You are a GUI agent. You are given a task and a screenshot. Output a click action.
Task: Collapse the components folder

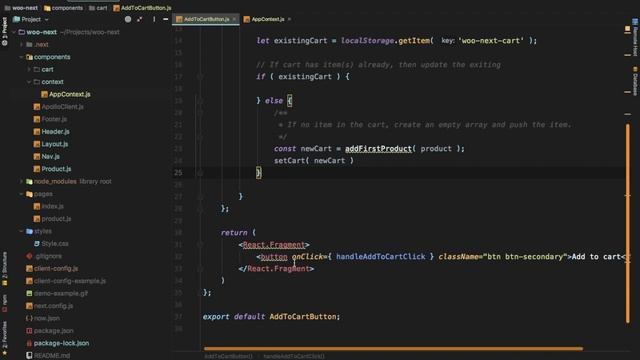(22, 57)
